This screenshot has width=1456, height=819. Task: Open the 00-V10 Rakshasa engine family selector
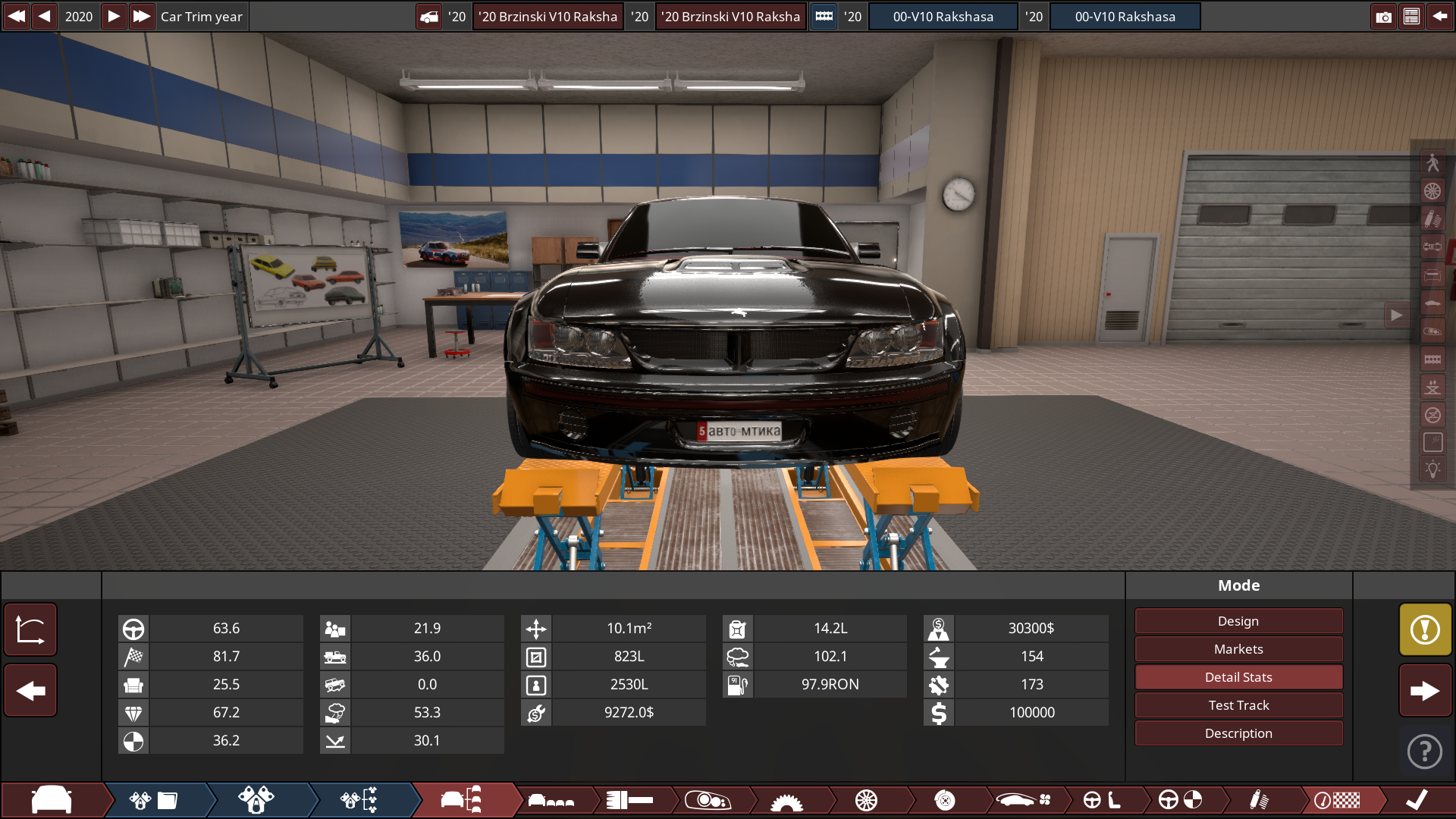point(943,17)
